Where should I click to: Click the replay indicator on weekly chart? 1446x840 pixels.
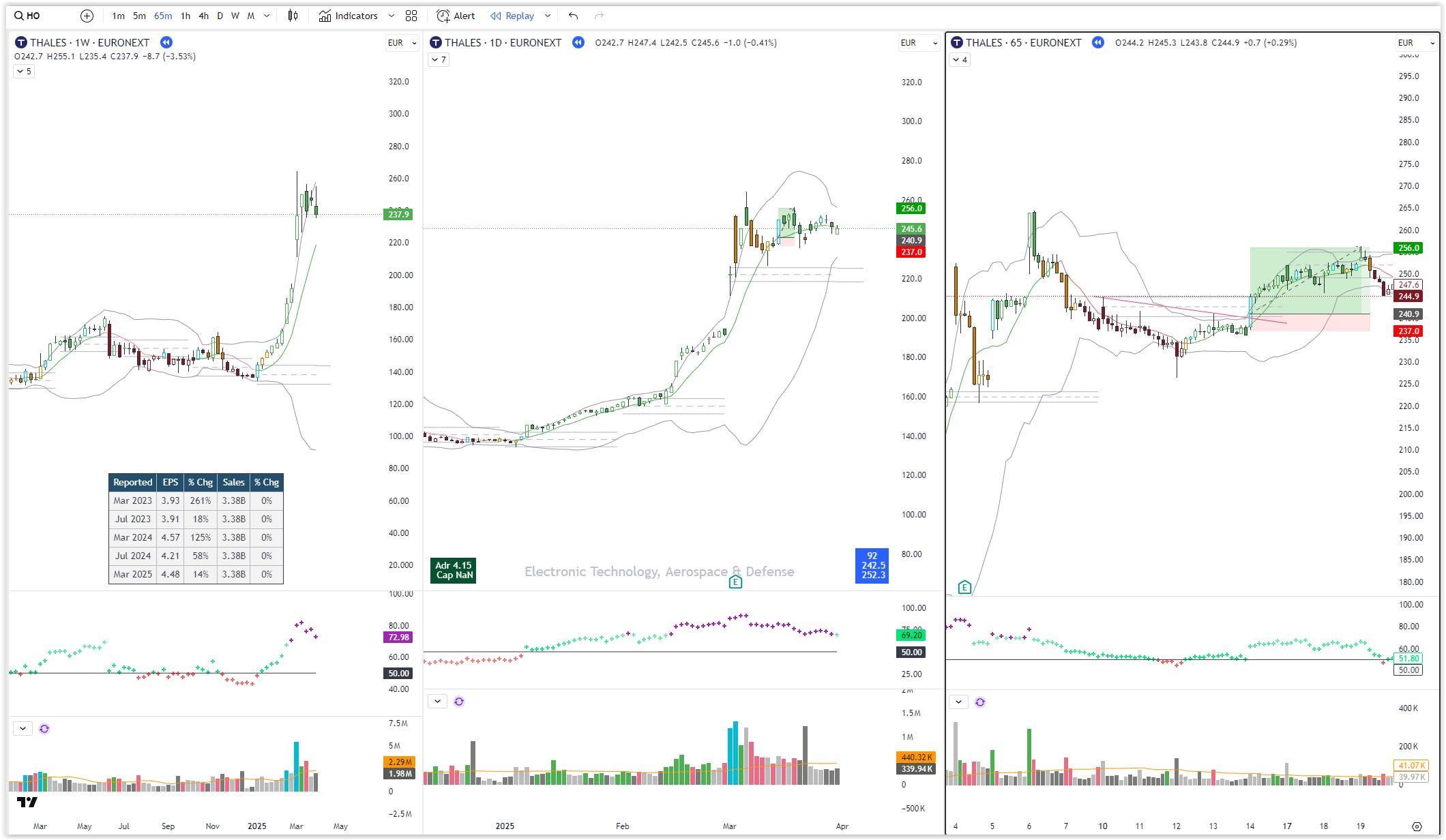[166, 42]
